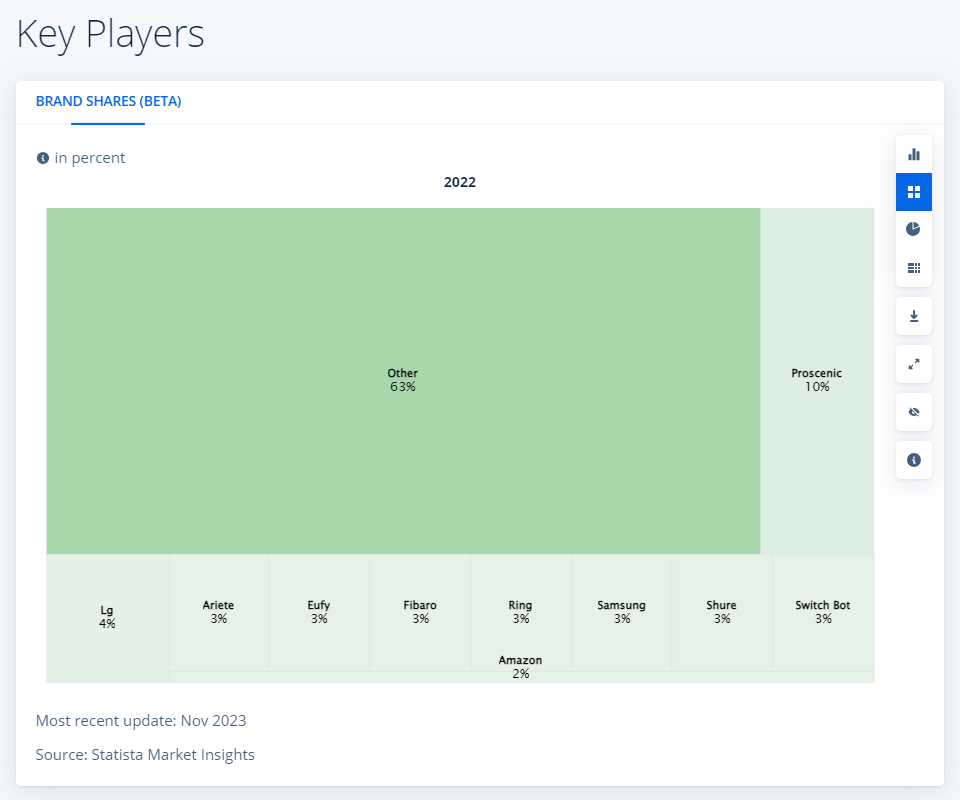Open chart information from sidebar info button

click(x=913, y=460)
